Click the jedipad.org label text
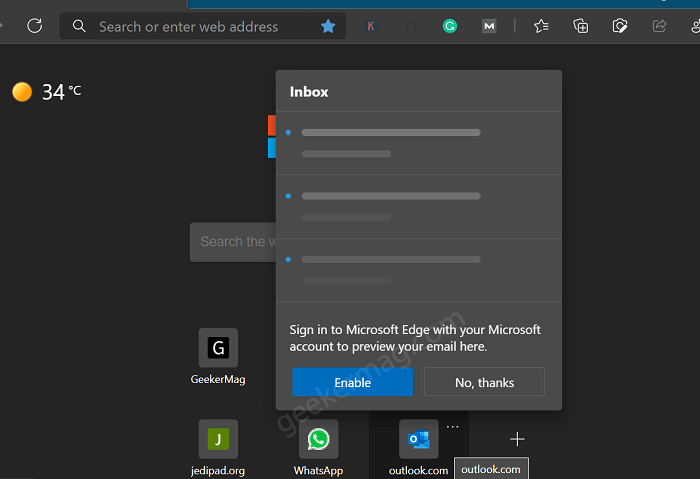This screenshot has height=479, width=700. (x=218, y=471)
